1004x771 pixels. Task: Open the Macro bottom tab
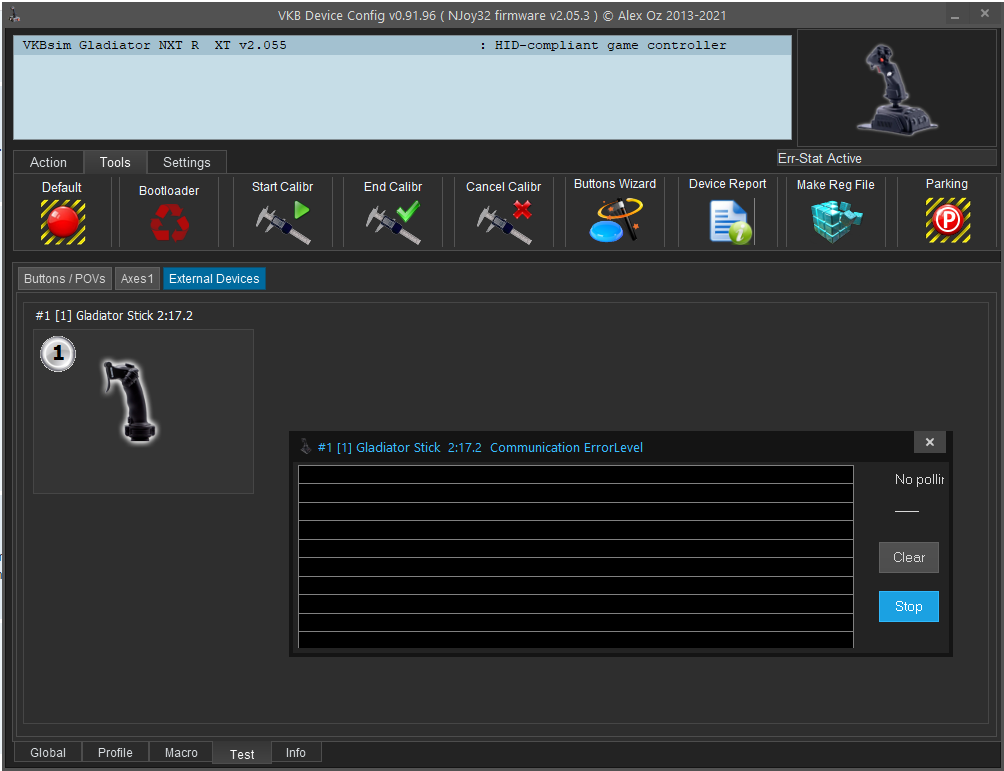[x=181, y=752]
